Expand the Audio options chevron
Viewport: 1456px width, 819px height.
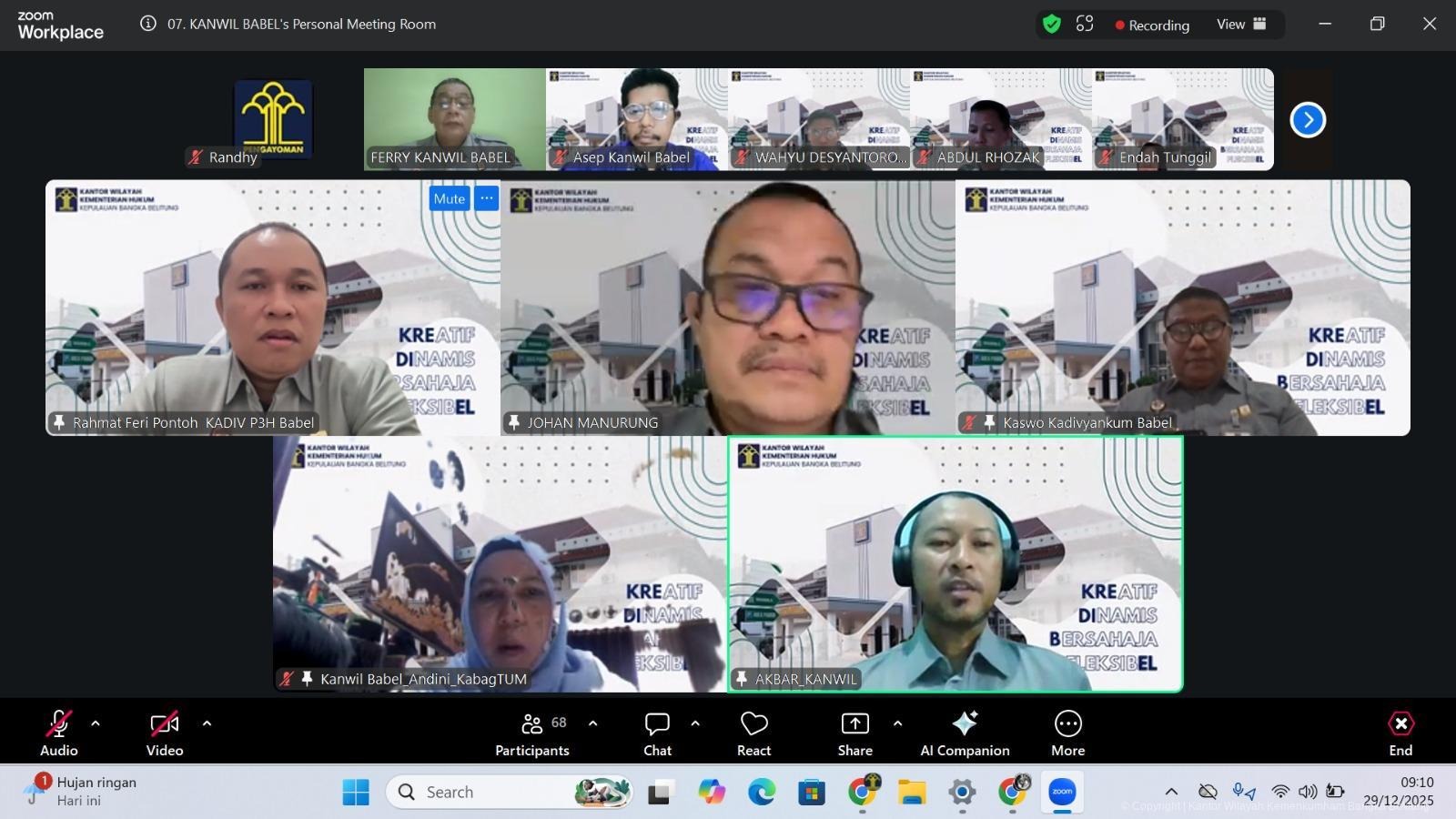tap(95, 723)
